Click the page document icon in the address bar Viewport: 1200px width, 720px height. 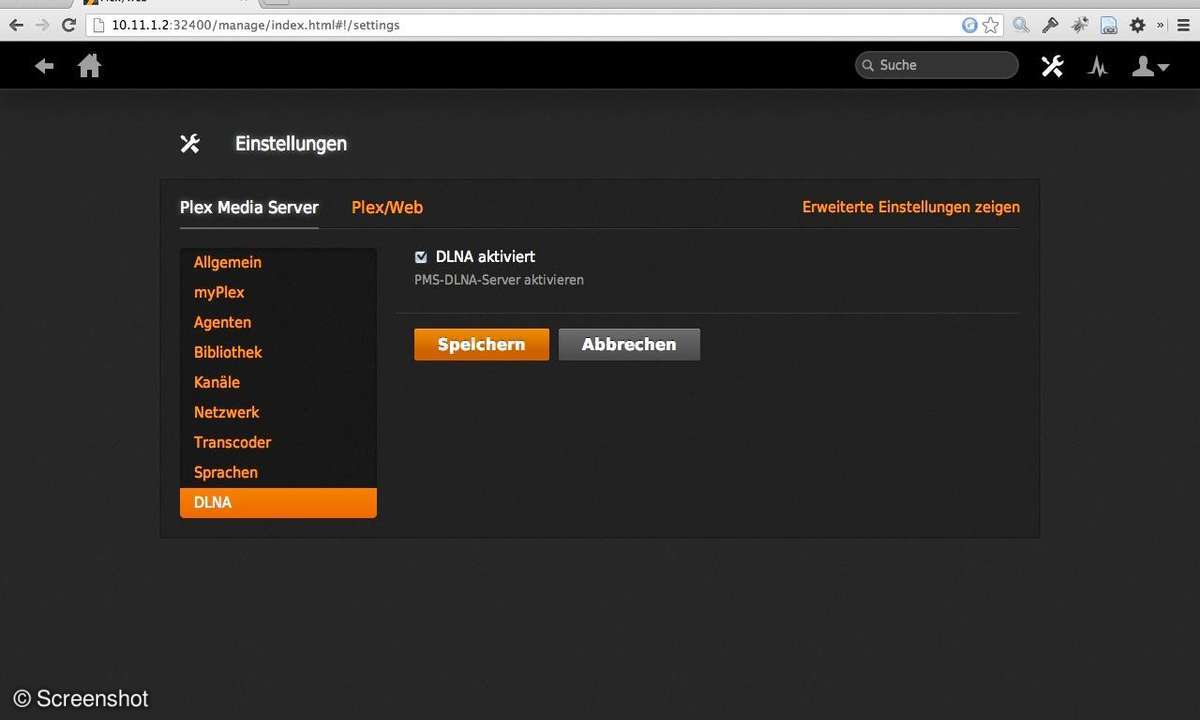[99, 25]
